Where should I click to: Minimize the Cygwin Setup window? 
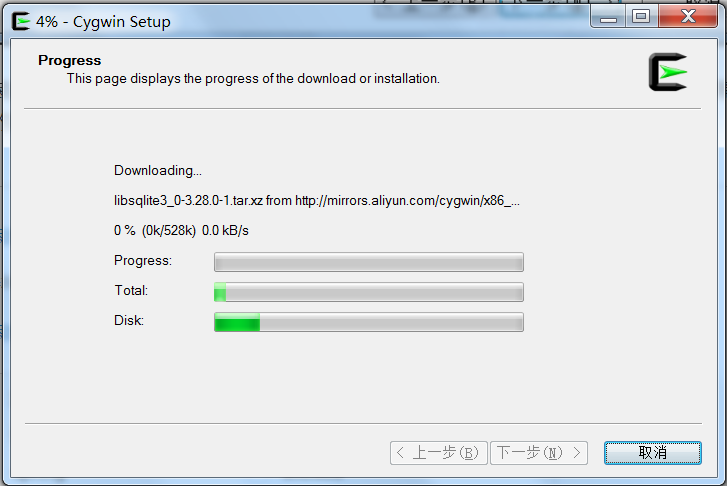(608, 18)
